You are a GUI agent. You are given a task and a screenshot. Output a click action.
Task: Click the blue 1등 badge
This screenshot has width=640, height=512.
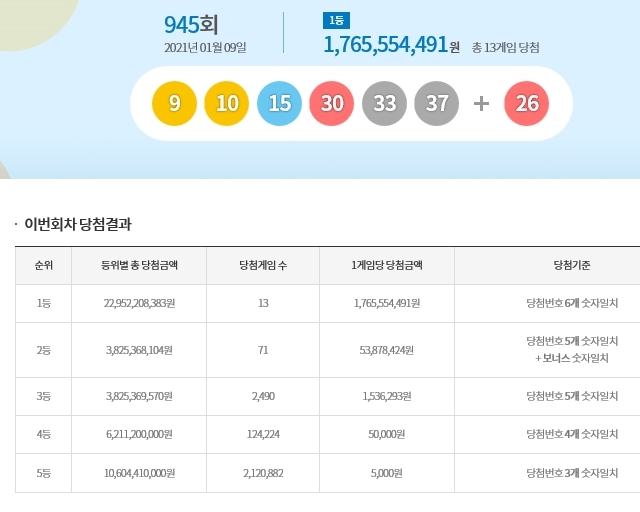(336, 20)
